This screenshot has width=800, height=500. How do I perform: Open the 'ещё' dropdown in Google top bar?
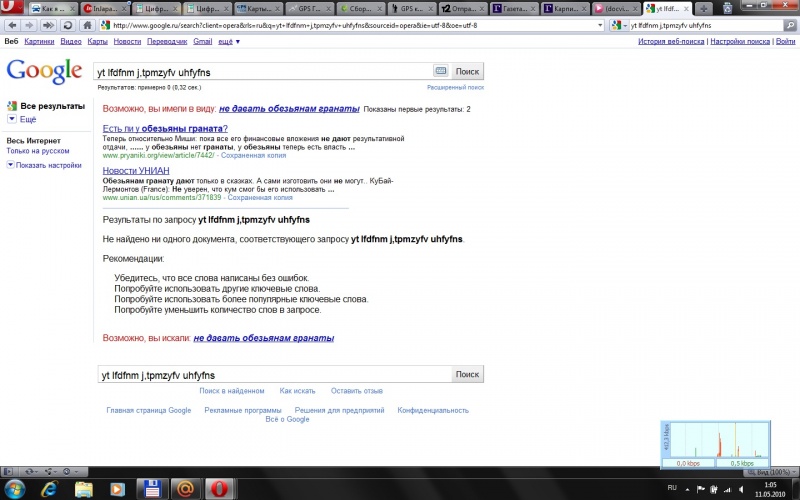pos(228,42)
